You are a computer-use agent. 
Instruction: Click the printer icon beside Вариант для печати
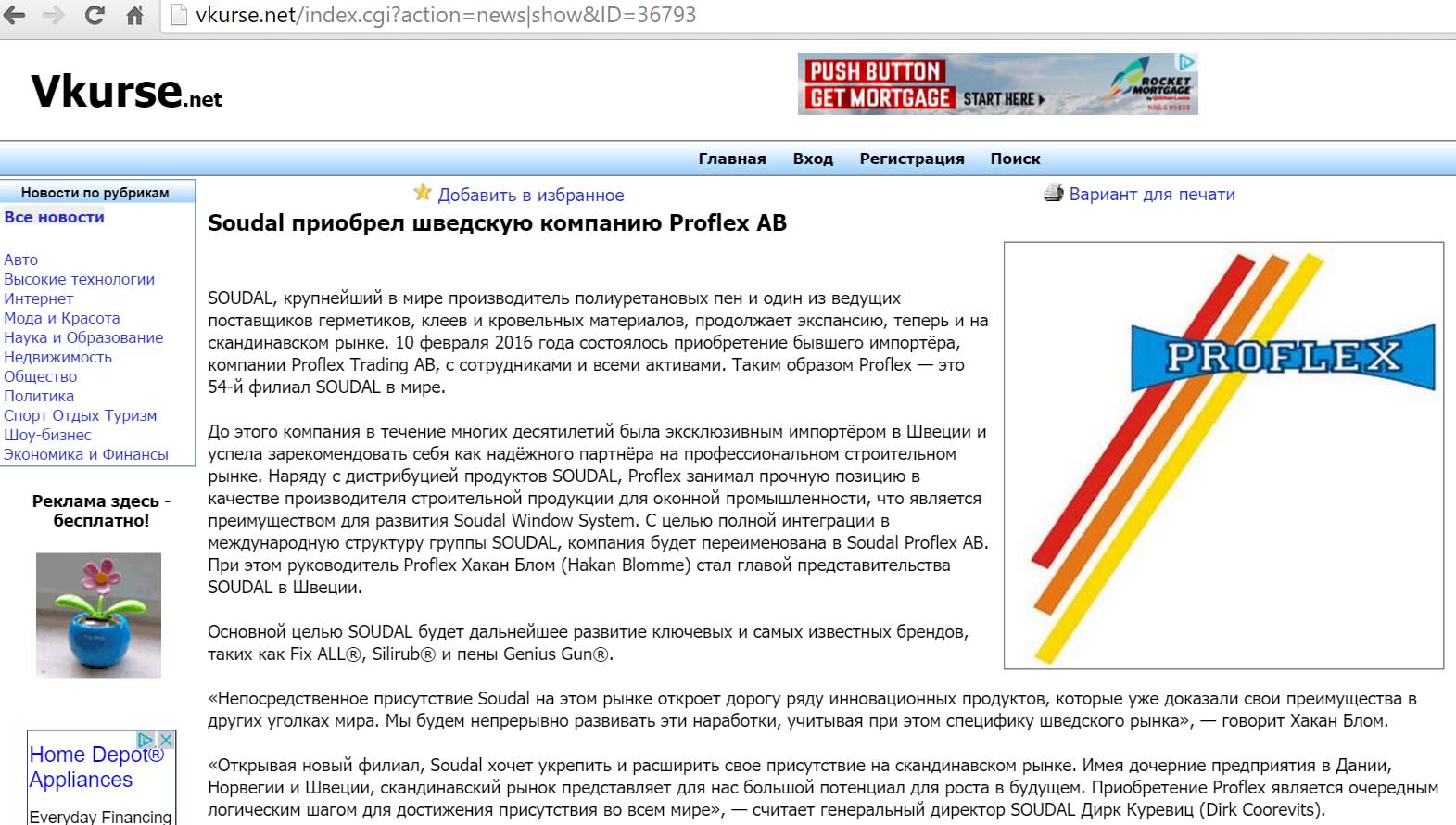pyautogui.click(x=1054, y=193)
